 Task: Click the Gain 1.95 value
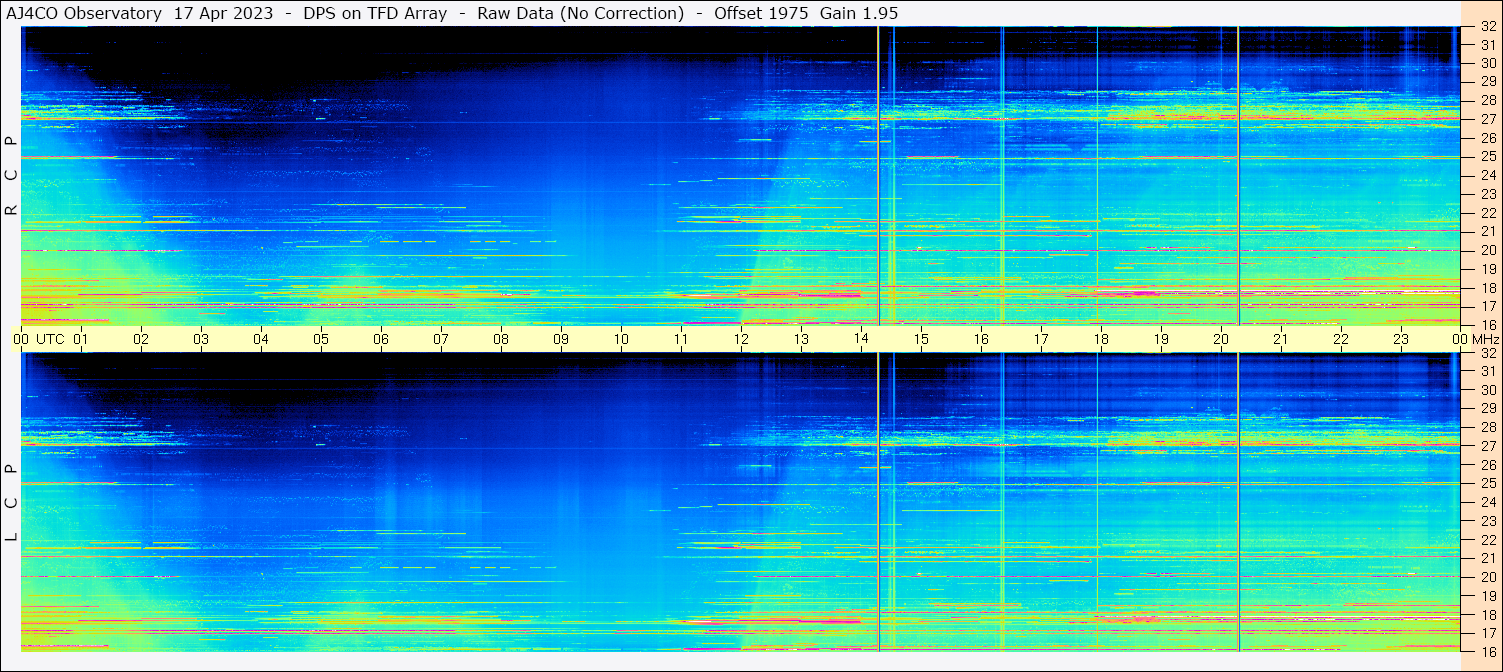coord(859,13)
